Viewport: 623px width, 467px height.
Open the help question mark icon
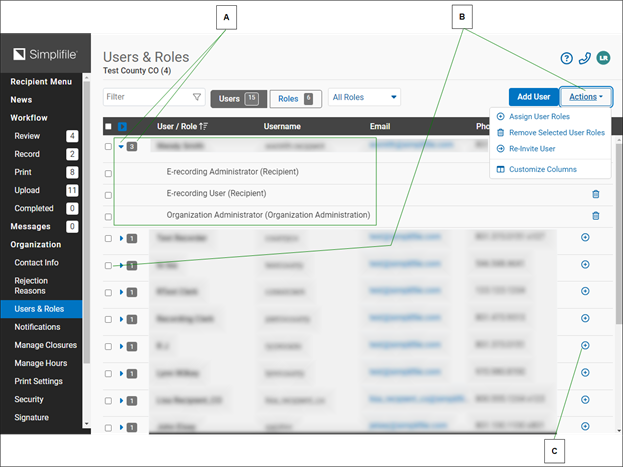[x=567, y=58]
